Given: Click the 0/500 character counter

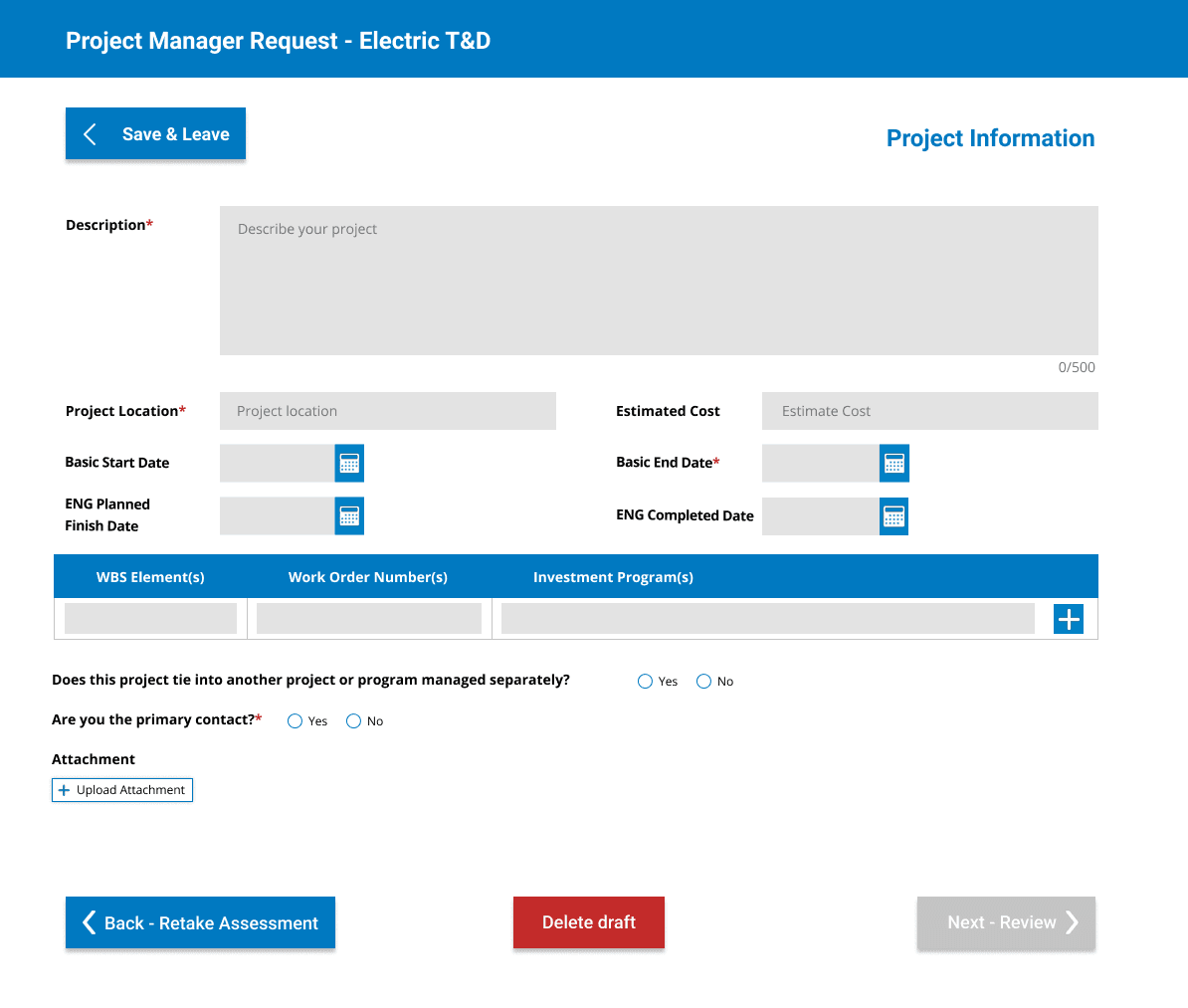Looking at the screenshot, I should 1077,367.
